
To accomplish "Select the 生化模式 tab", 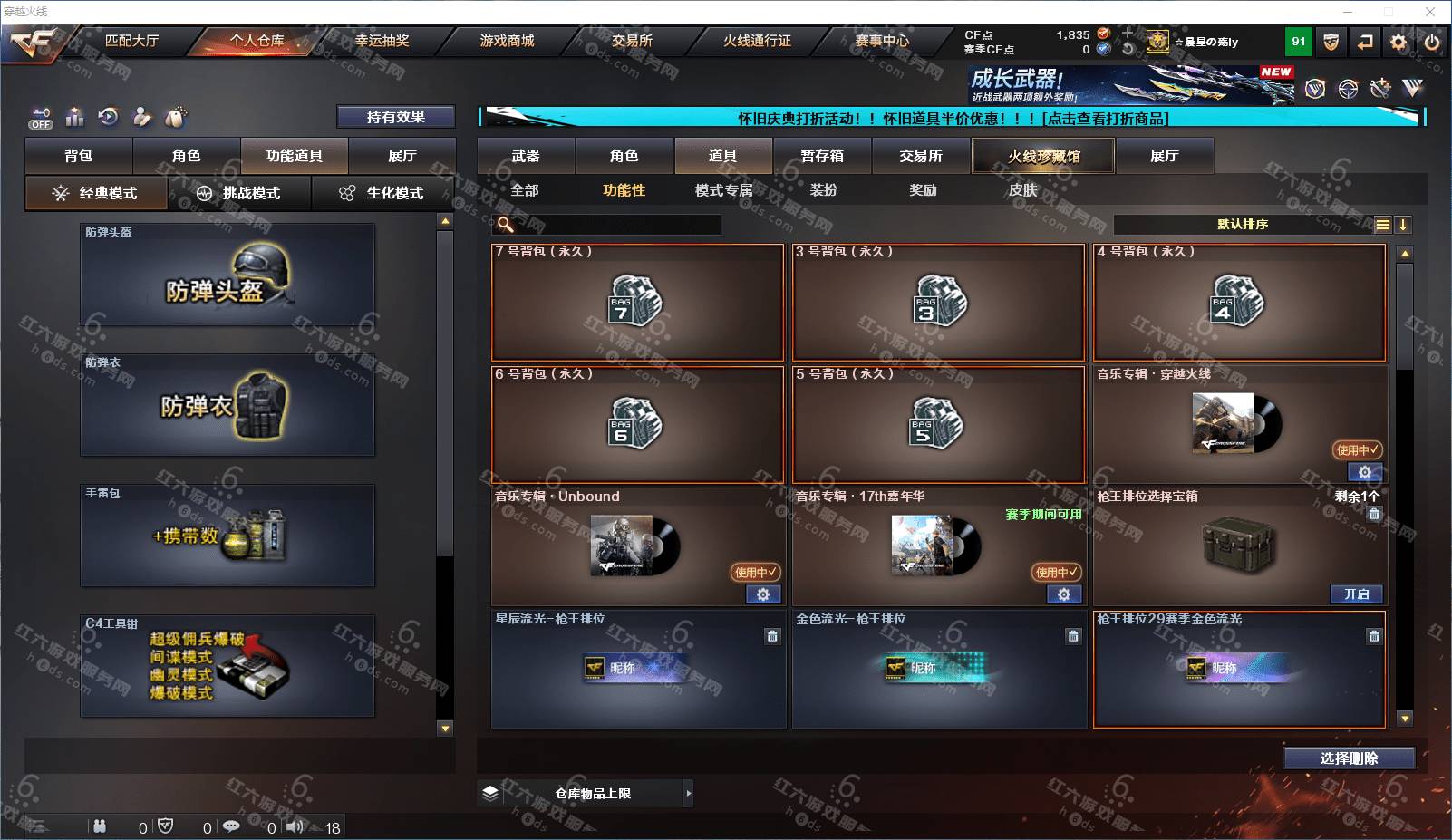I will (x=383, y=193).
